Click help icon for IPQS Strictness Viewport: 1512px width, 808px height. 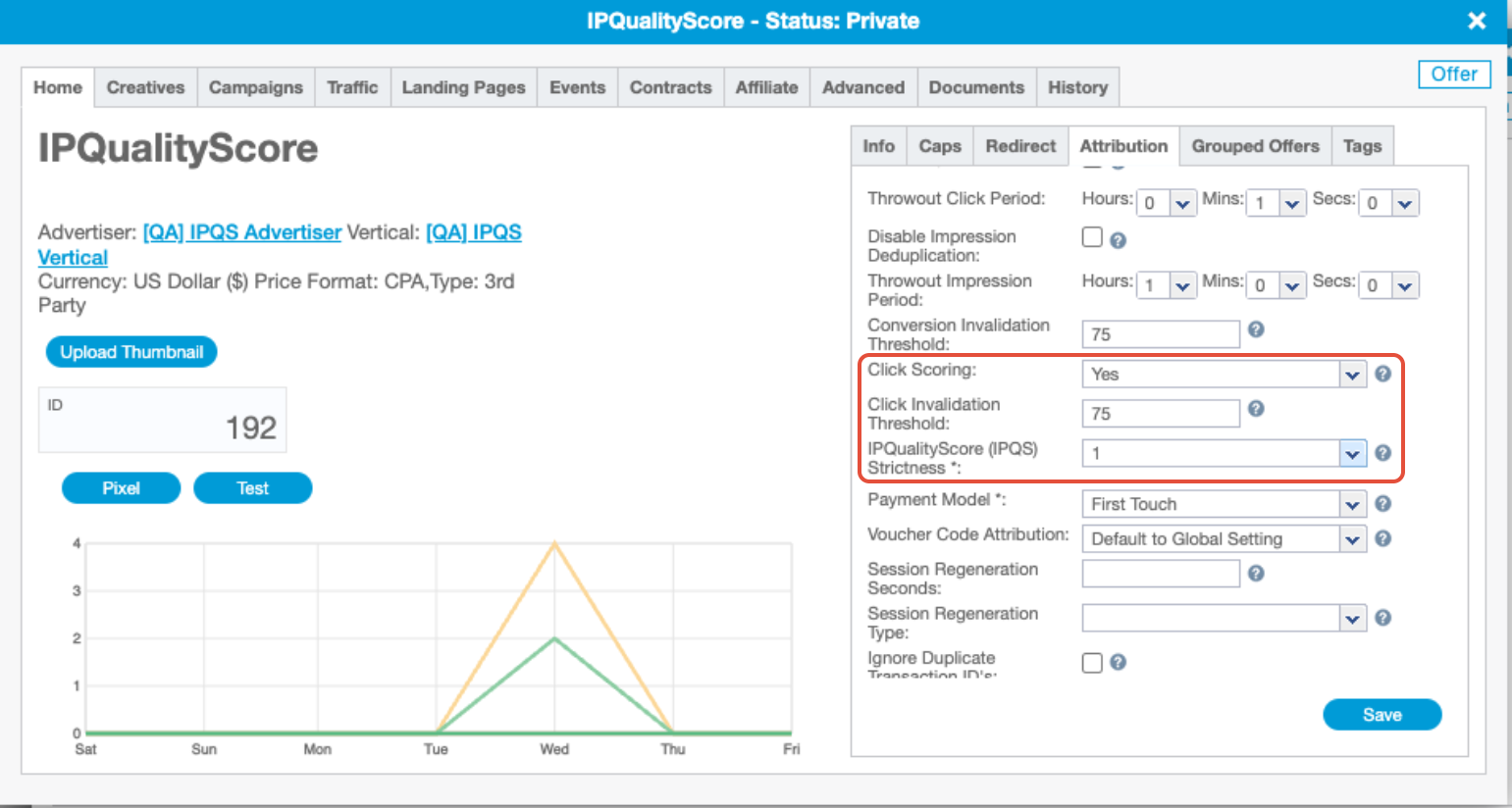point(1382,453)
